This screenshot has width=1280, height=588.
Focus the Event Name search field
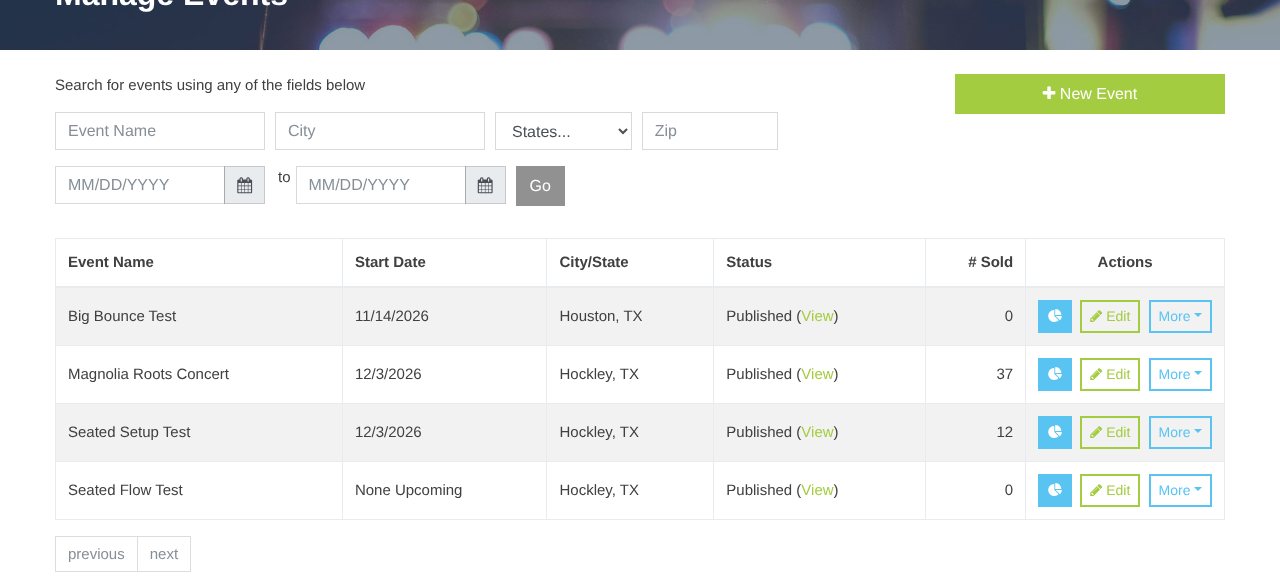(x=160, y=131)
